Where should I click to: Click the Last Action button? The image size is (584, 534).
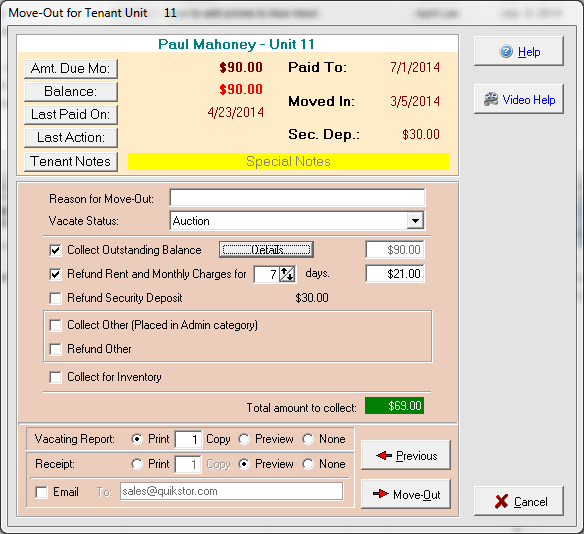tap(71, 138)
